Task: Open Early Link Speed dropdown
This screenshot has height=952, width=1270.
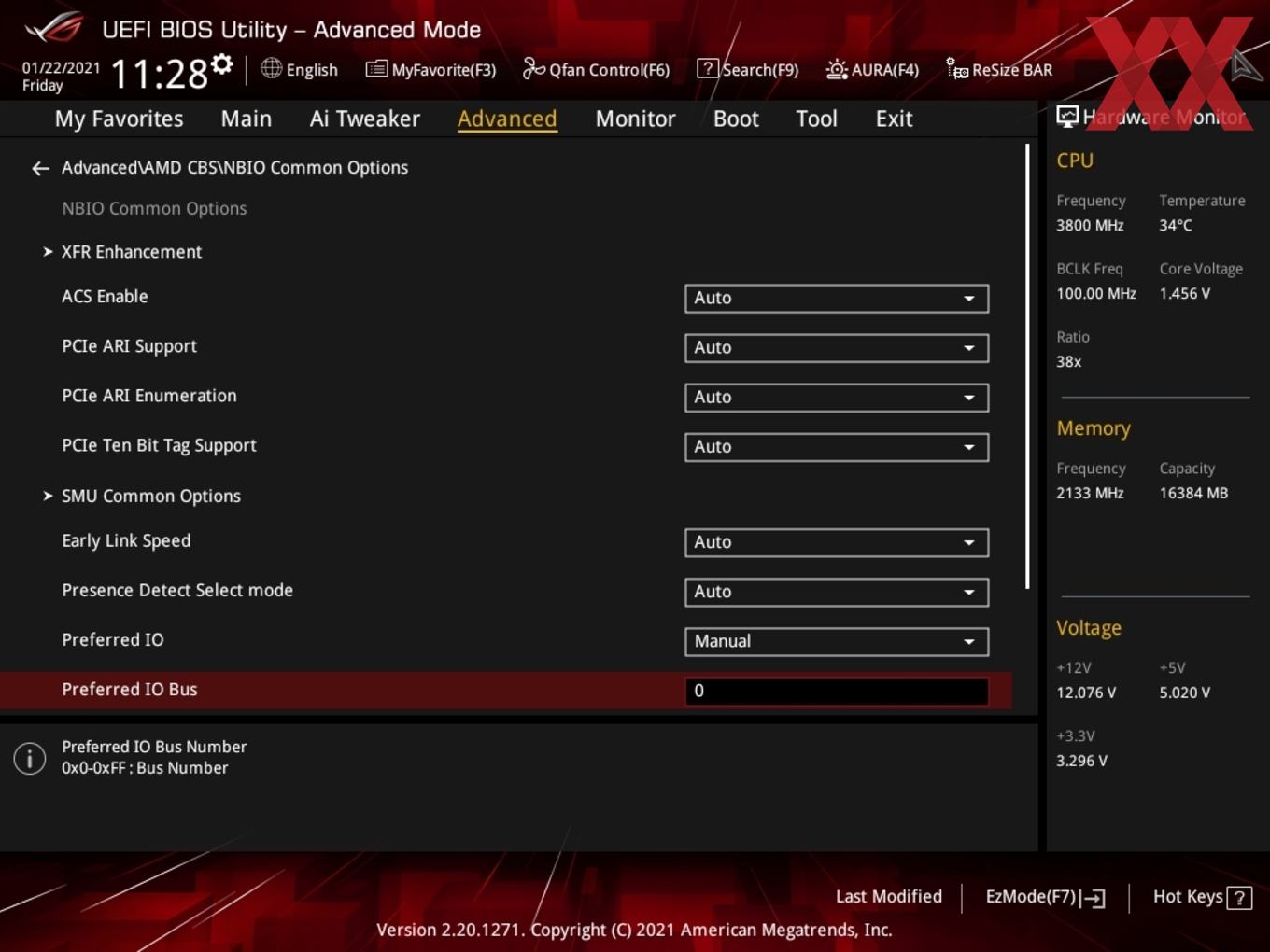Action: 837,542
